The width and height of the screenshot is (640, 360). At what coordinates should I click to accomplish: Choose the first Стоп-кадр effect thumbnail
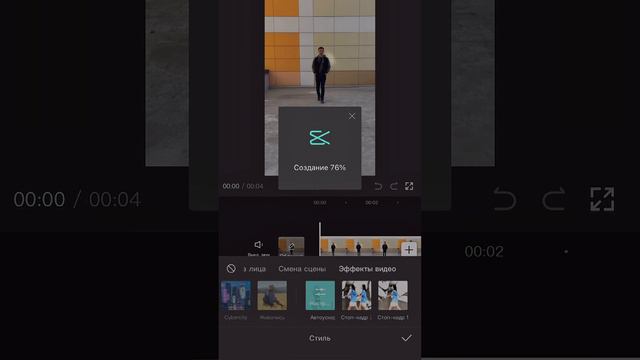[356, 296]
